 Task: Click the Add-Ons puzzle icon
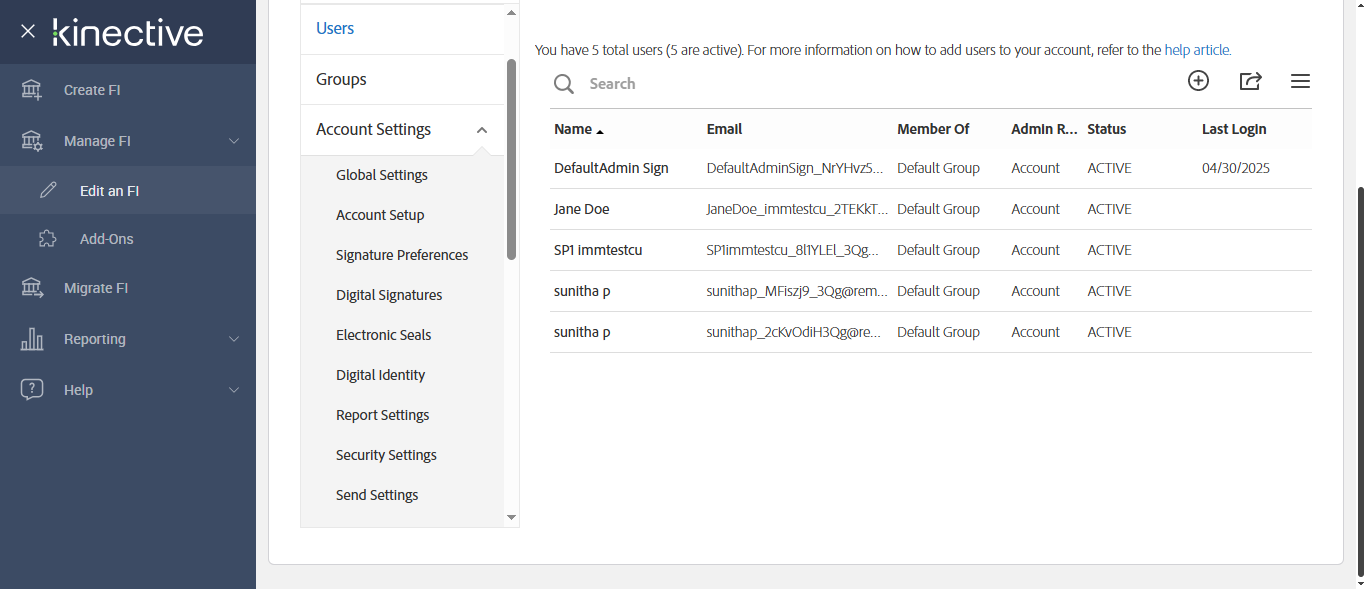pos(47,239)
